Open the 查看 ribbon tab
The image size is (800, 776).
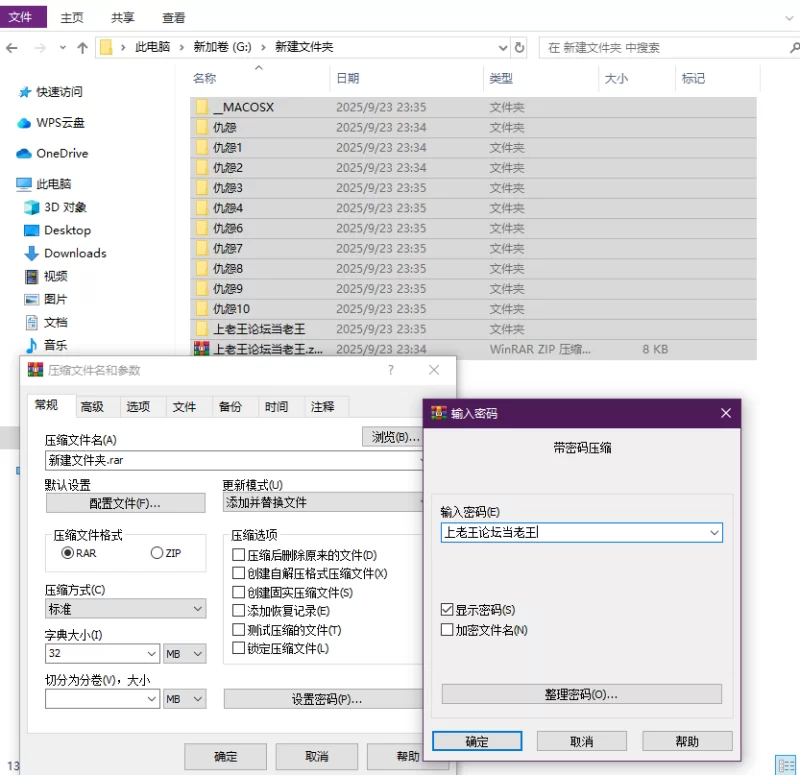tap(174, 17)
